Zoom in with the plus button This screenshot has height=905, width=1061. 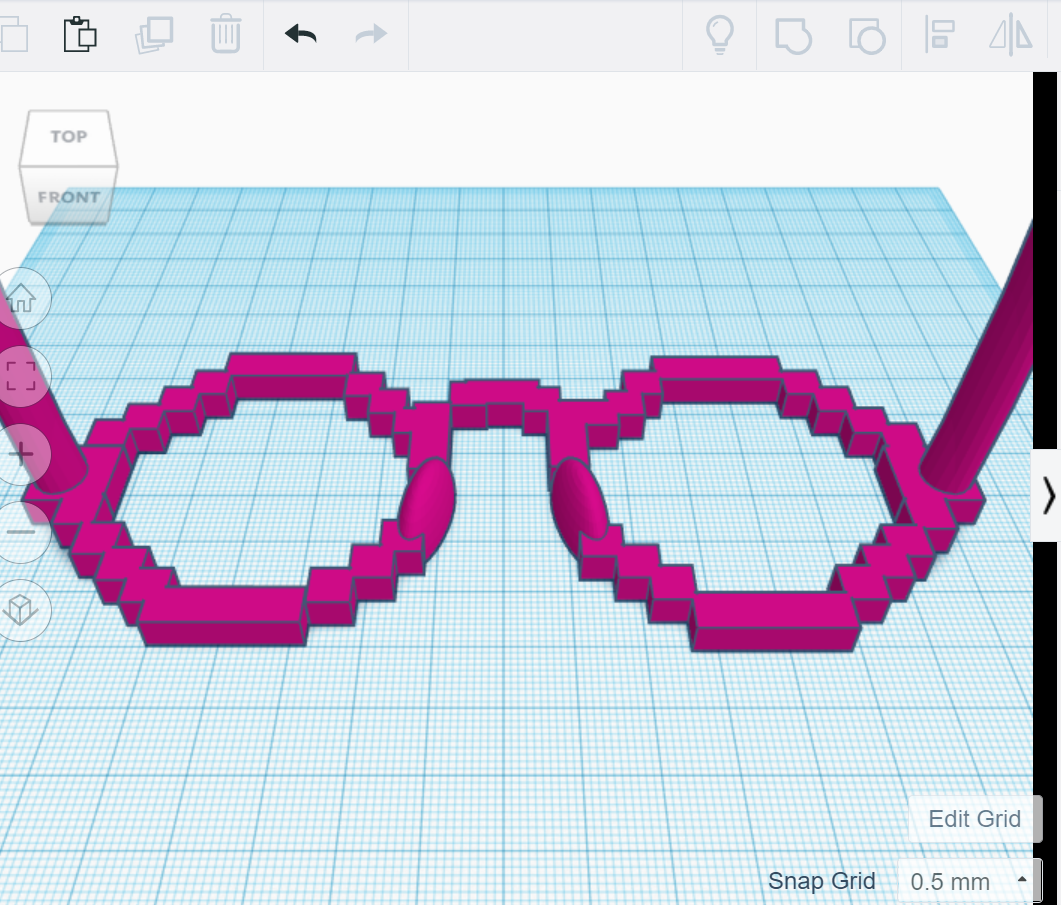pos(21,454)
